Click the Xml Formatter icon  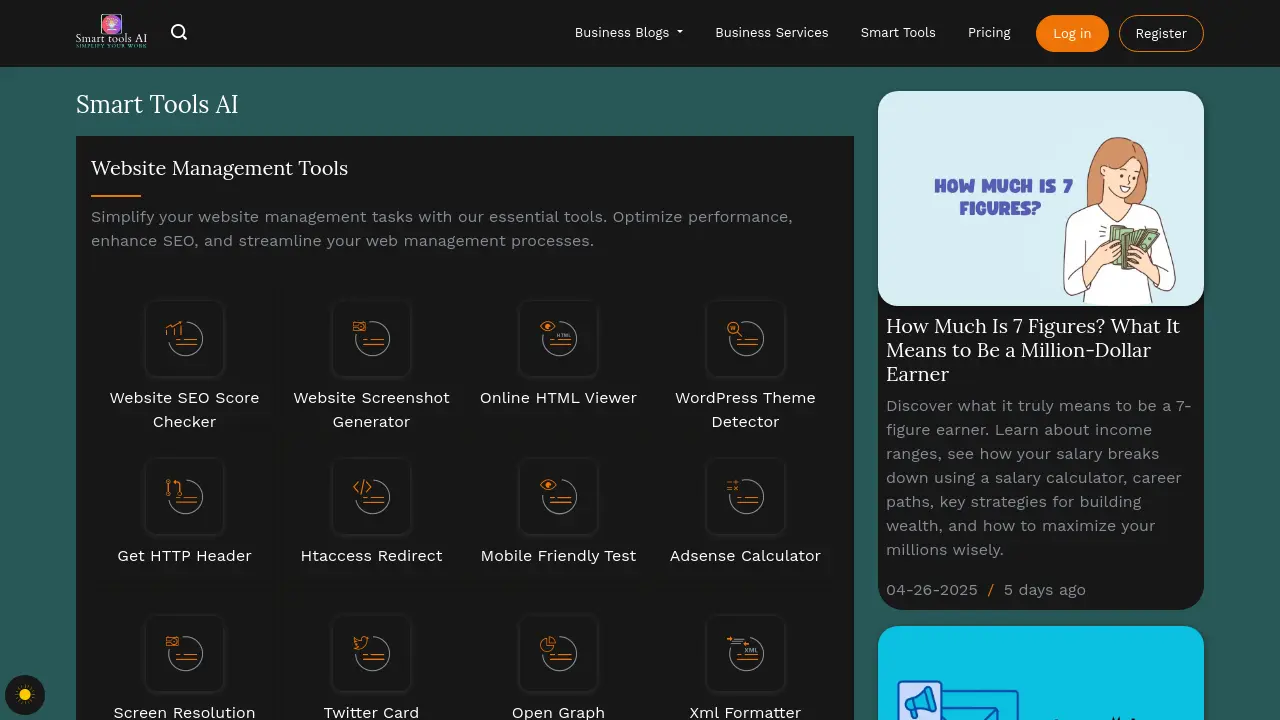tap(745, 654)
